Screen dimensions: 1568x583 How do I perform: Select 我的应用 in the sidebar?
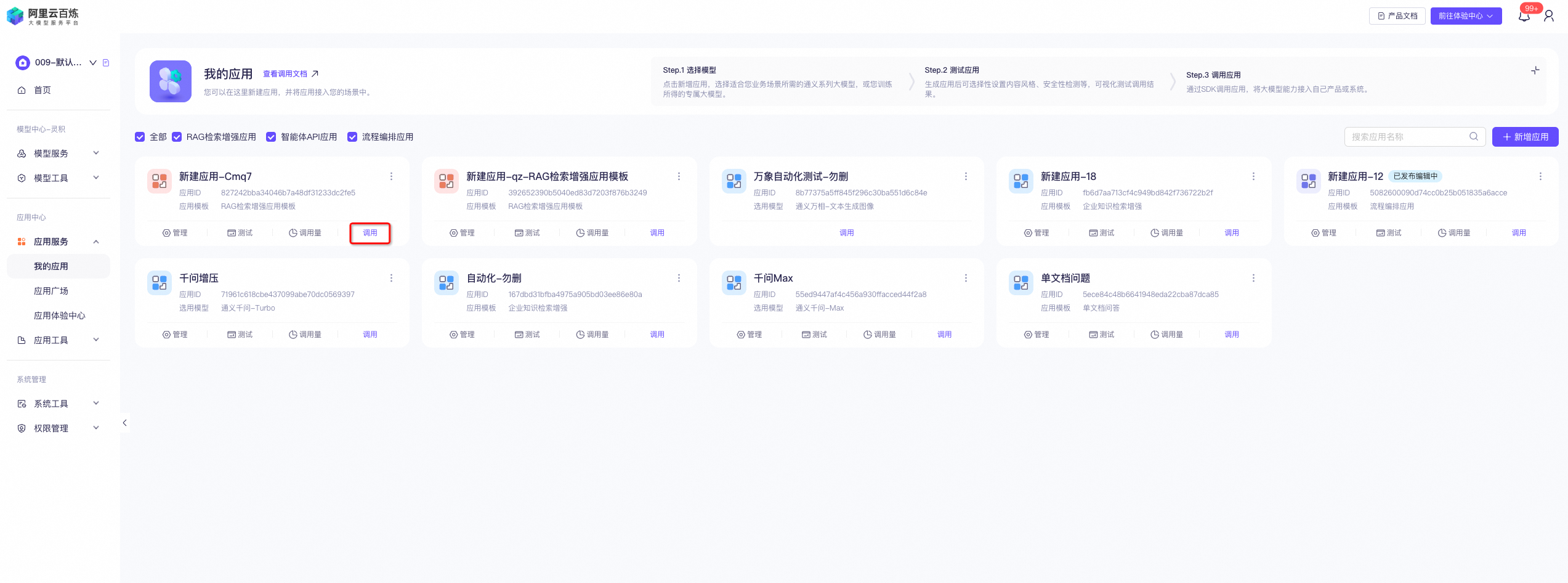(x=59, y=266)
